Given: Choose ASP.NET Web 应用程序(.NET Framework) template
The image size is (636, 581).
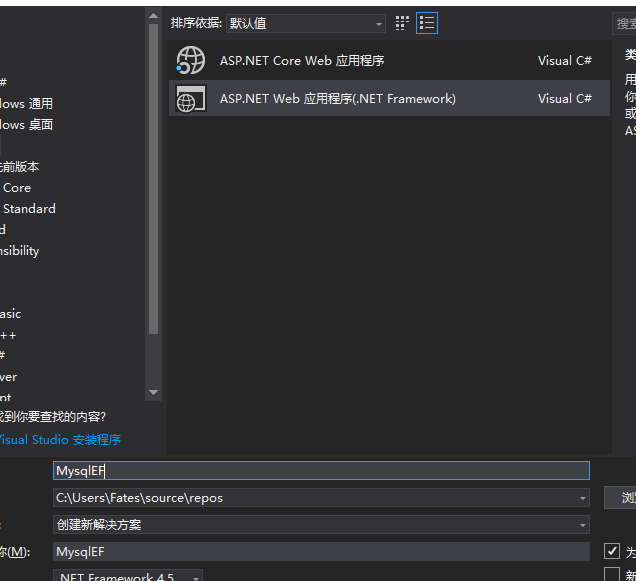Looking at the screenshot, I should tap(389, 99).
